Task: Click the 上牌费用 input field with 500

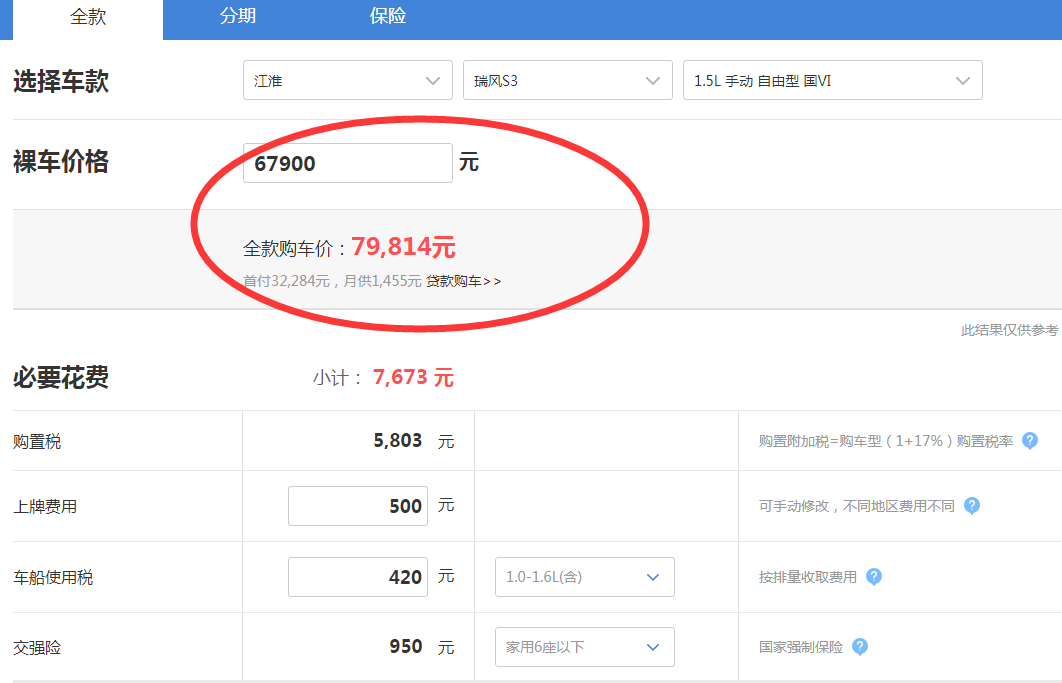Action: (x=358, y=506)
